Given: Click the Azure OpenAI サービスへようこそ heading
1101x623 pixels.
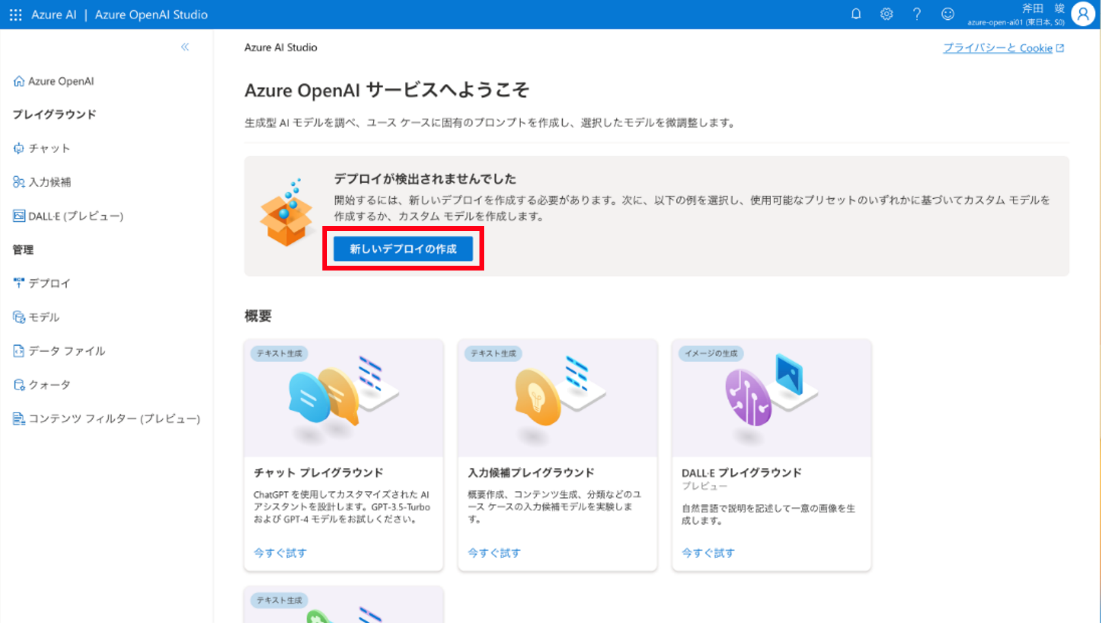Looking at the screenshot, I should 386,90.
